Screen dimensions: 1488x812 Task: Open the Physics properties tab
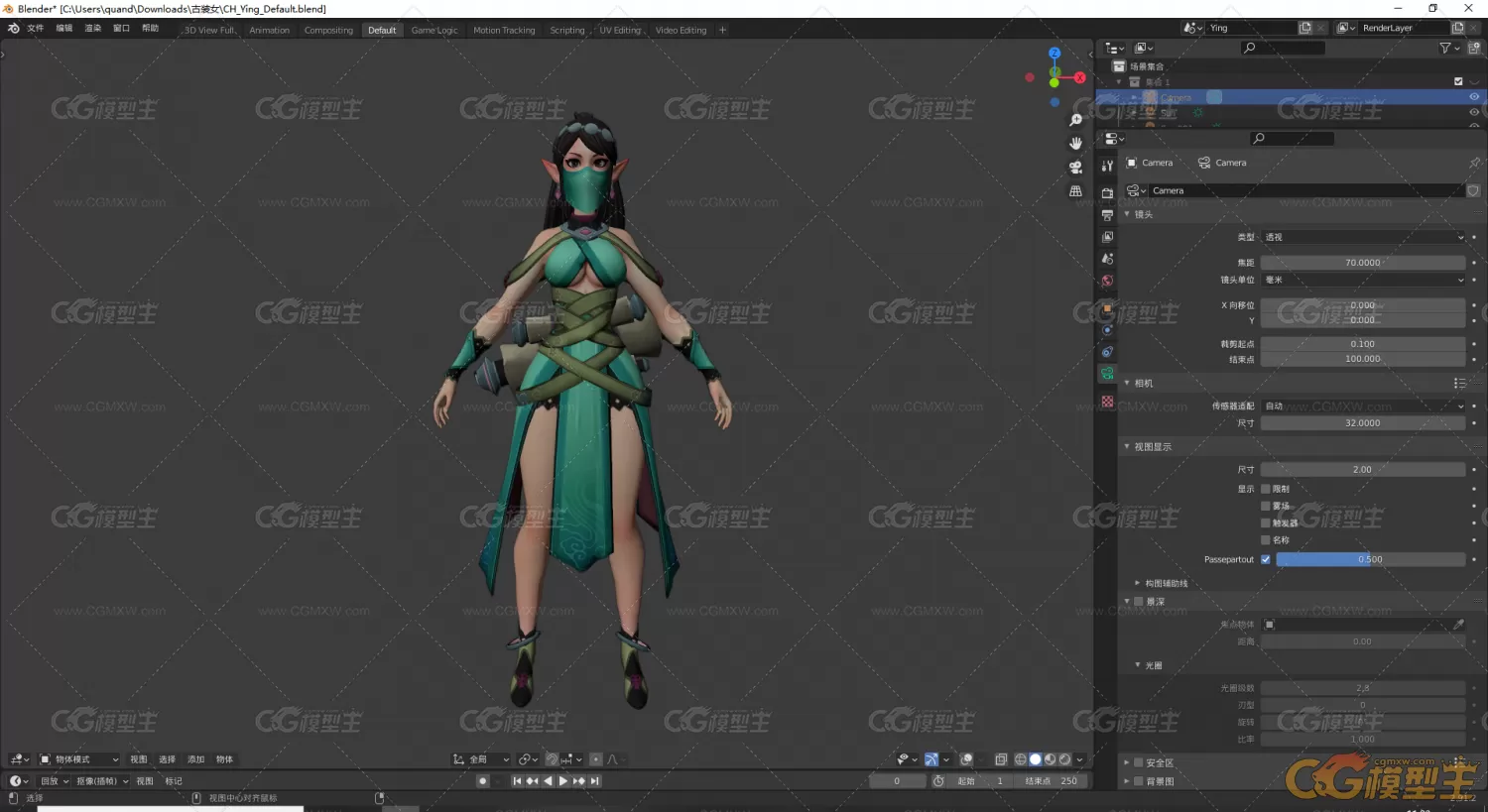(x=1107, y=330)
